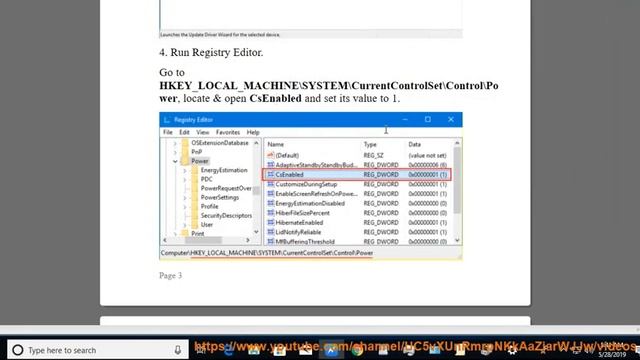Image resolution: width=640 pixels, height=360 pixels.
Task: Minimize the Registry Editor window
Action: pyautogui.click(x=405, y=119)
